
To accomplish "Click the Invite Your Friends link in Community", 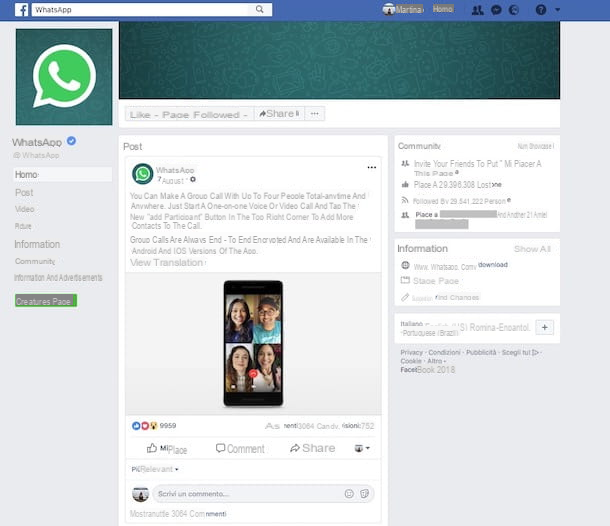I will click(477, 168).
